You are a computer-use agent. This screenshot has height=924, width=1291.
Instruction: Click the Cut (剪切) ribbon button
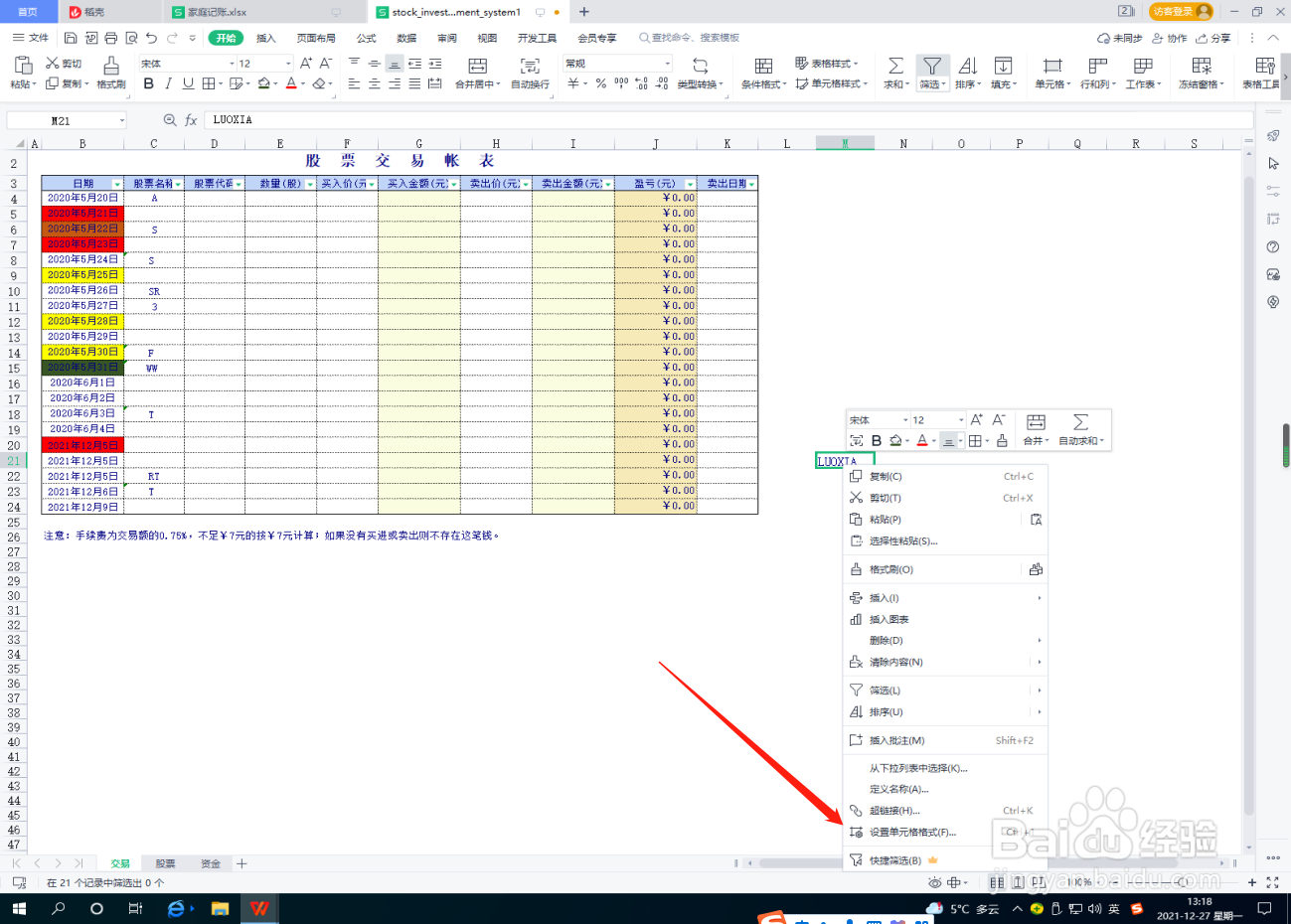(x=65, y=64)
